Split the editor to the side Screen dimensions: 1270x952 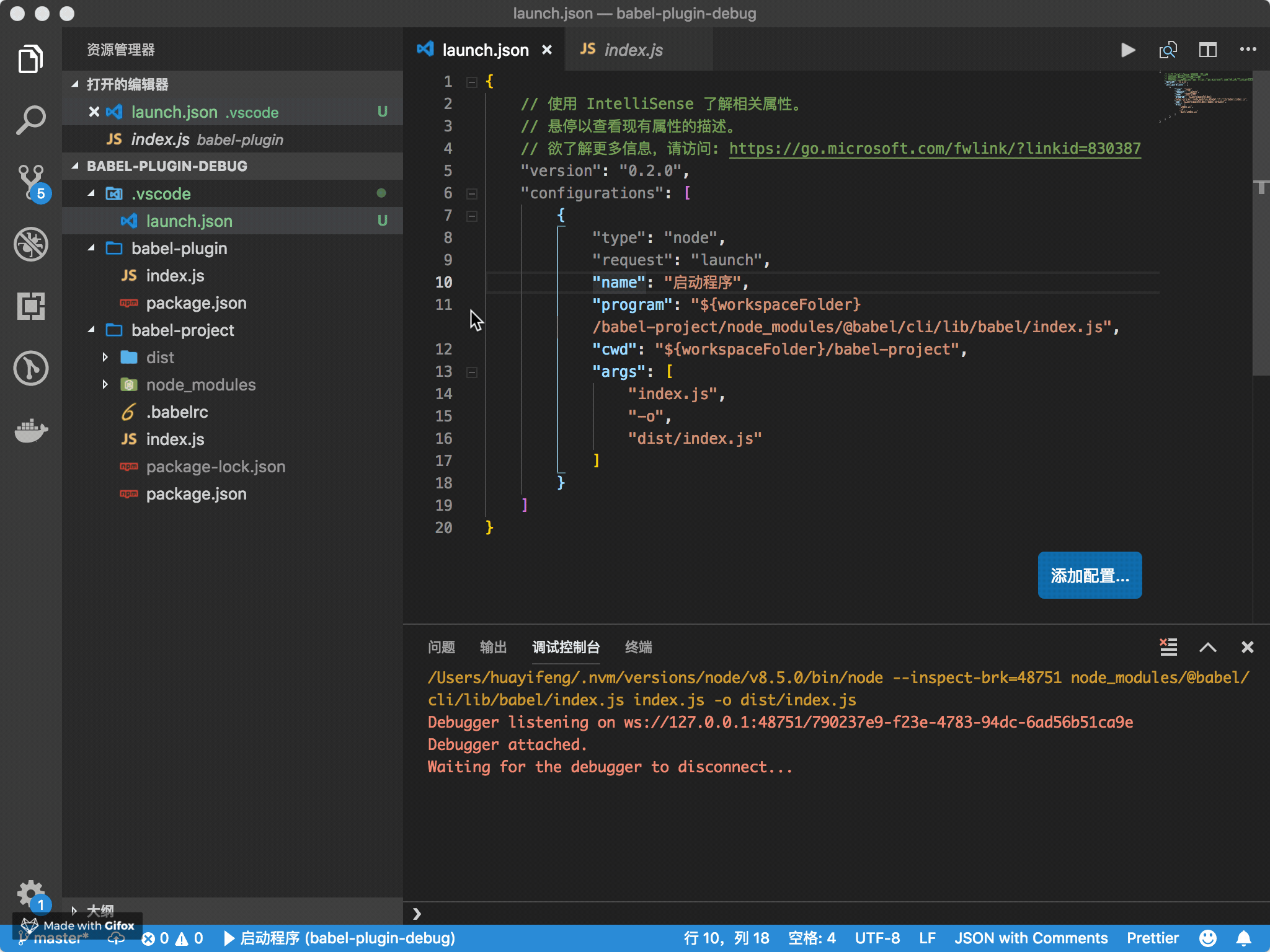[1207, 50]
